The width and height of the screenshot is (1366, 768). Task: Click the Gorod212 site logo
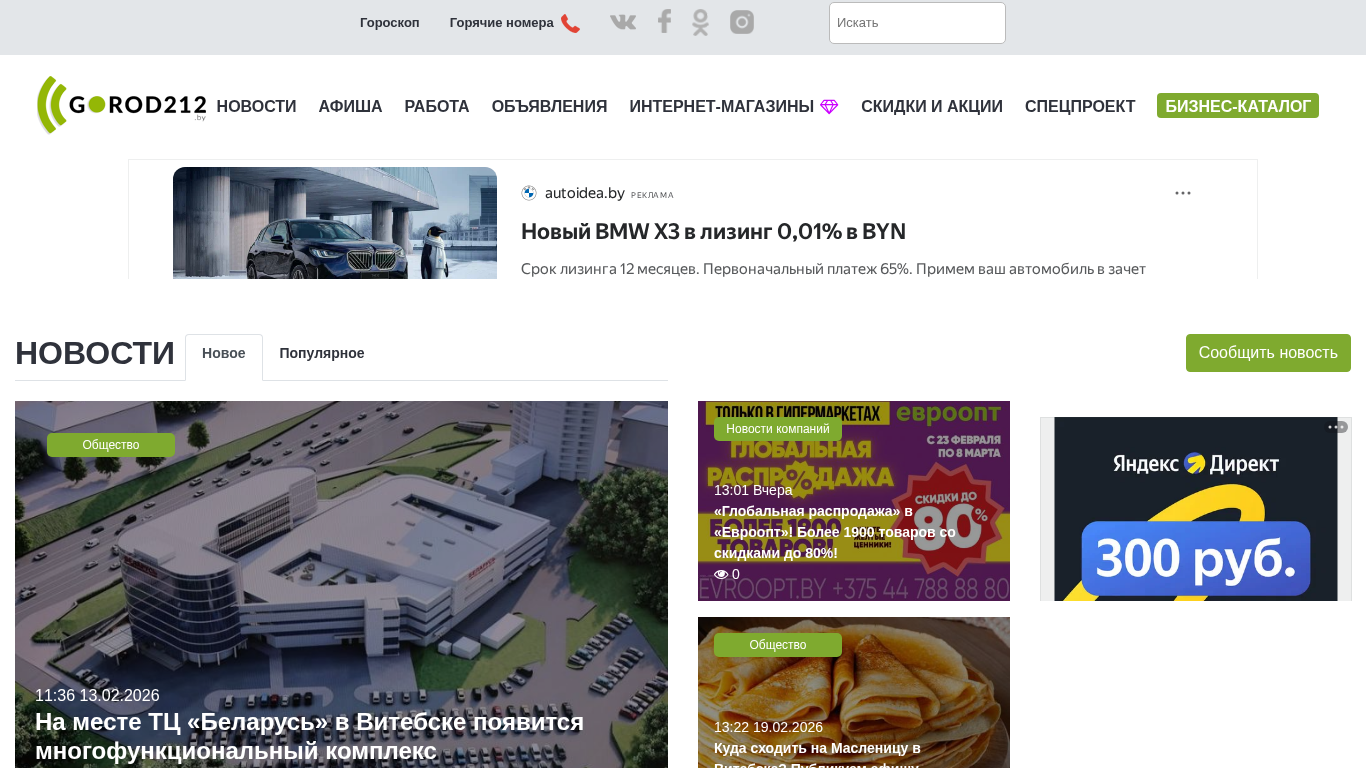(x=122, y=105)
